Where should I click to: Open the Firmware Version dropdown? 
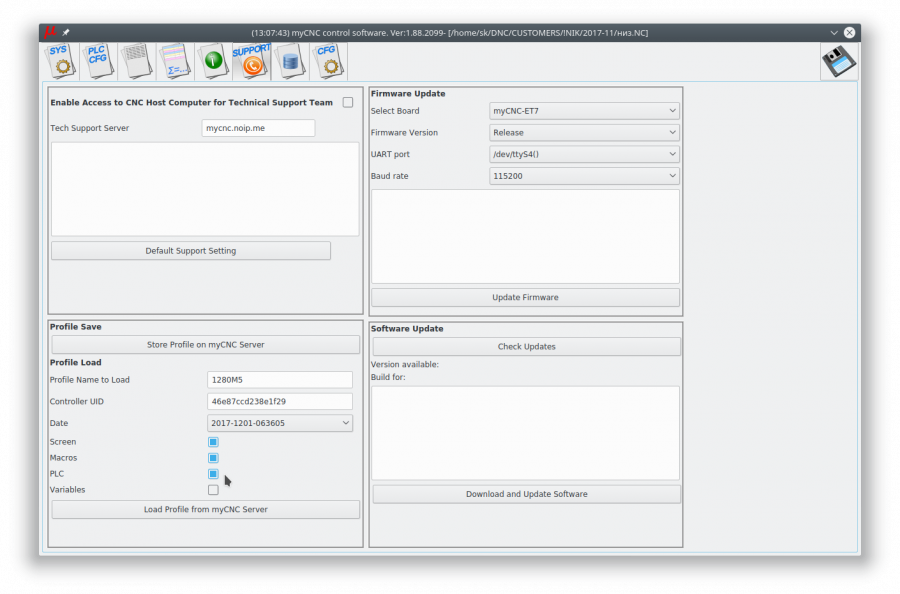click(584, 132)
